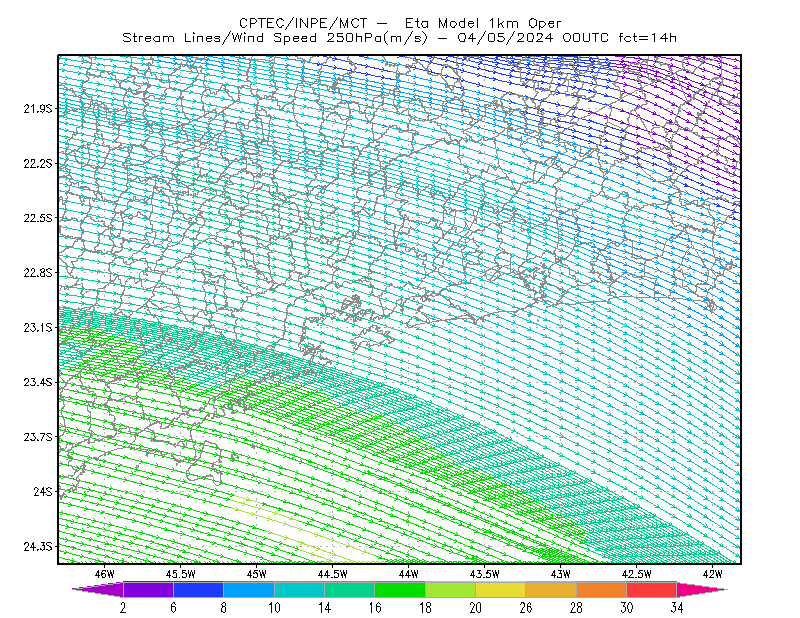The image size is (800, 618).
Task: Click the purple left arrow legend end
Action: 98,589
